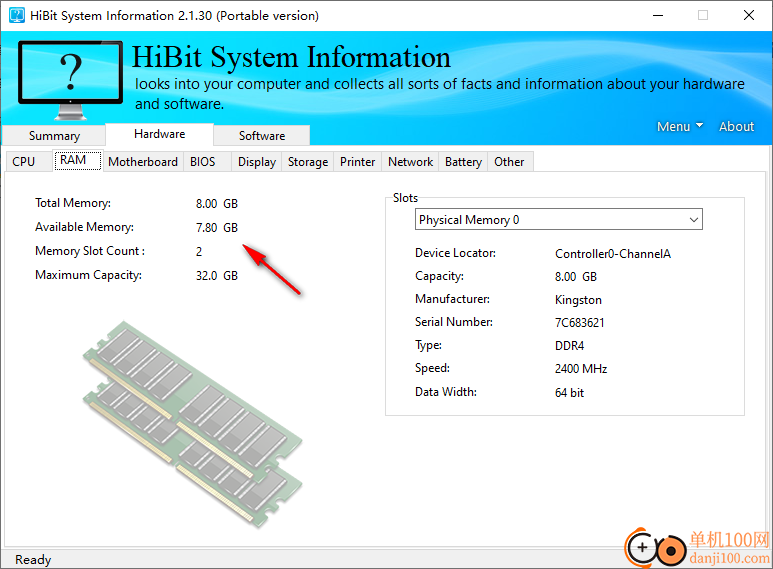The image size is (773, 569).
Task: Click the Device Locator value Controller0-ChannelA
Action: pyautogui.click(x=613, y=254)
